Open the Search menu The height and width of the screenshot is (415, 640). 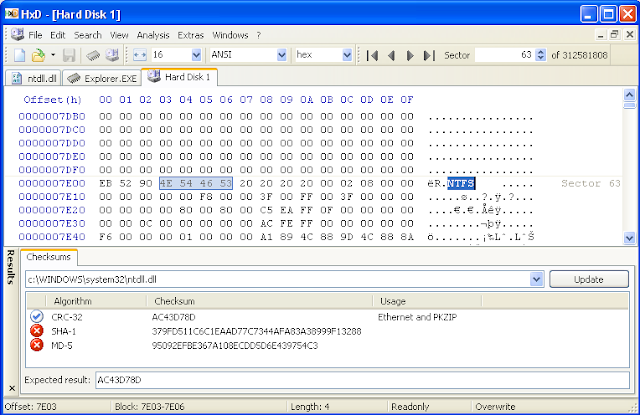87,35
